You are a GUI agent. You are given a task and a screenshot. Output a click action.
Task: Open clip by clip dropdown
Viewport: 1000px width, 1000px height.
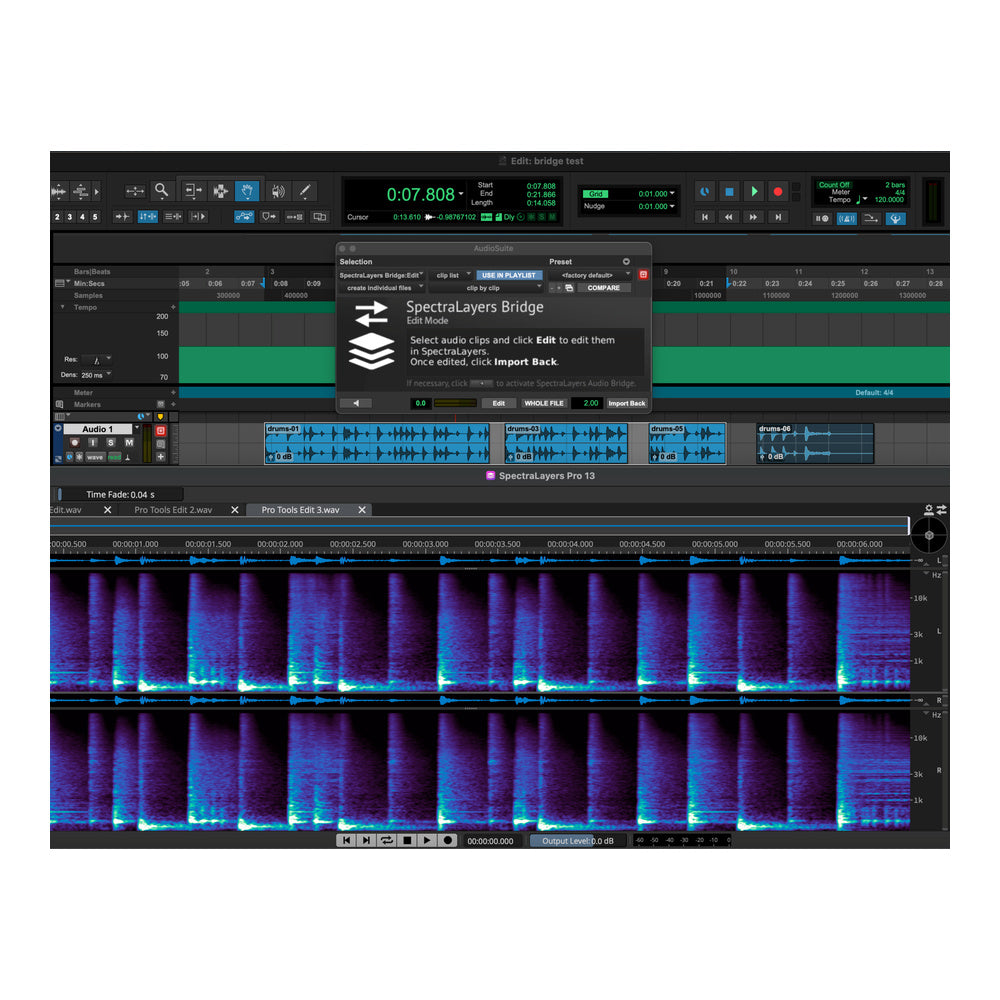(487, 288)
